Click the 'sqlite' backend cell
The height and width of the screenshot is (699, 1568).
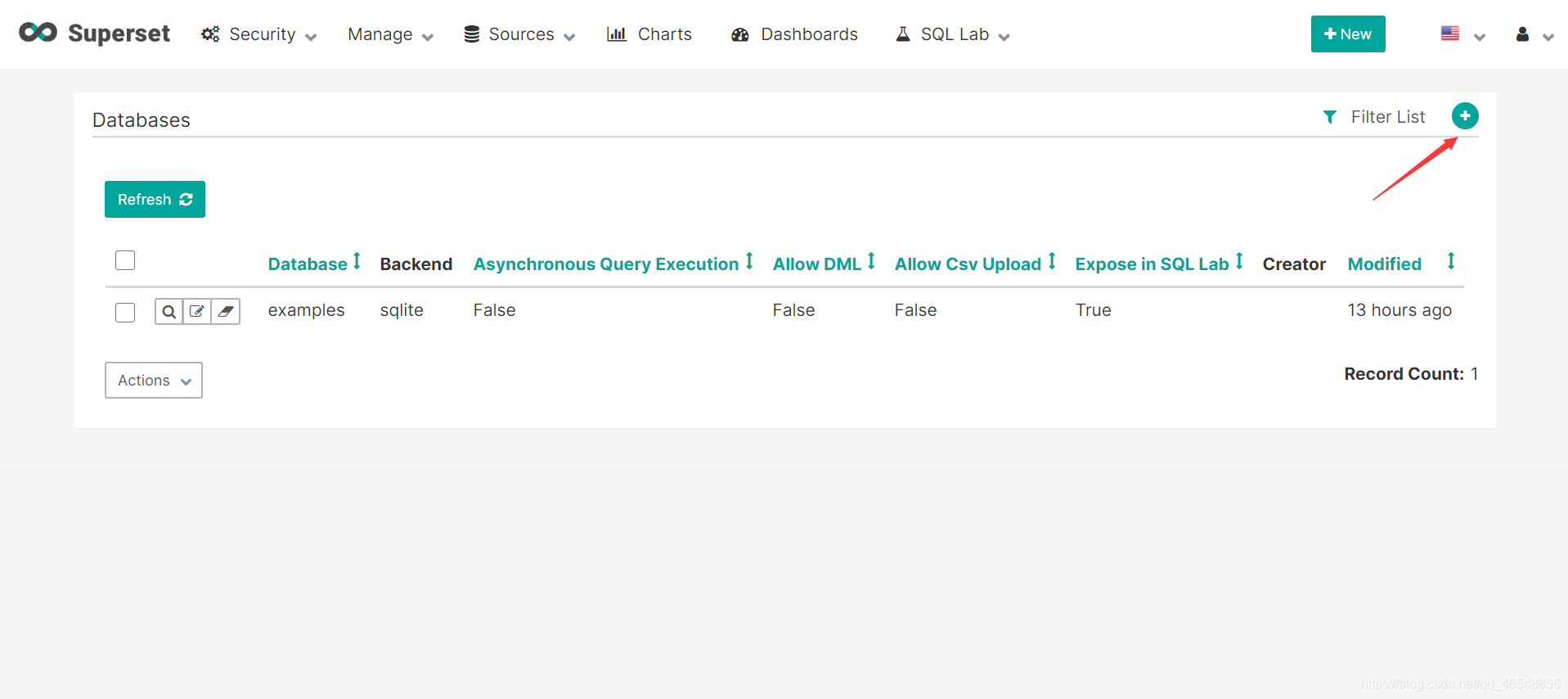tap(402, 310)
